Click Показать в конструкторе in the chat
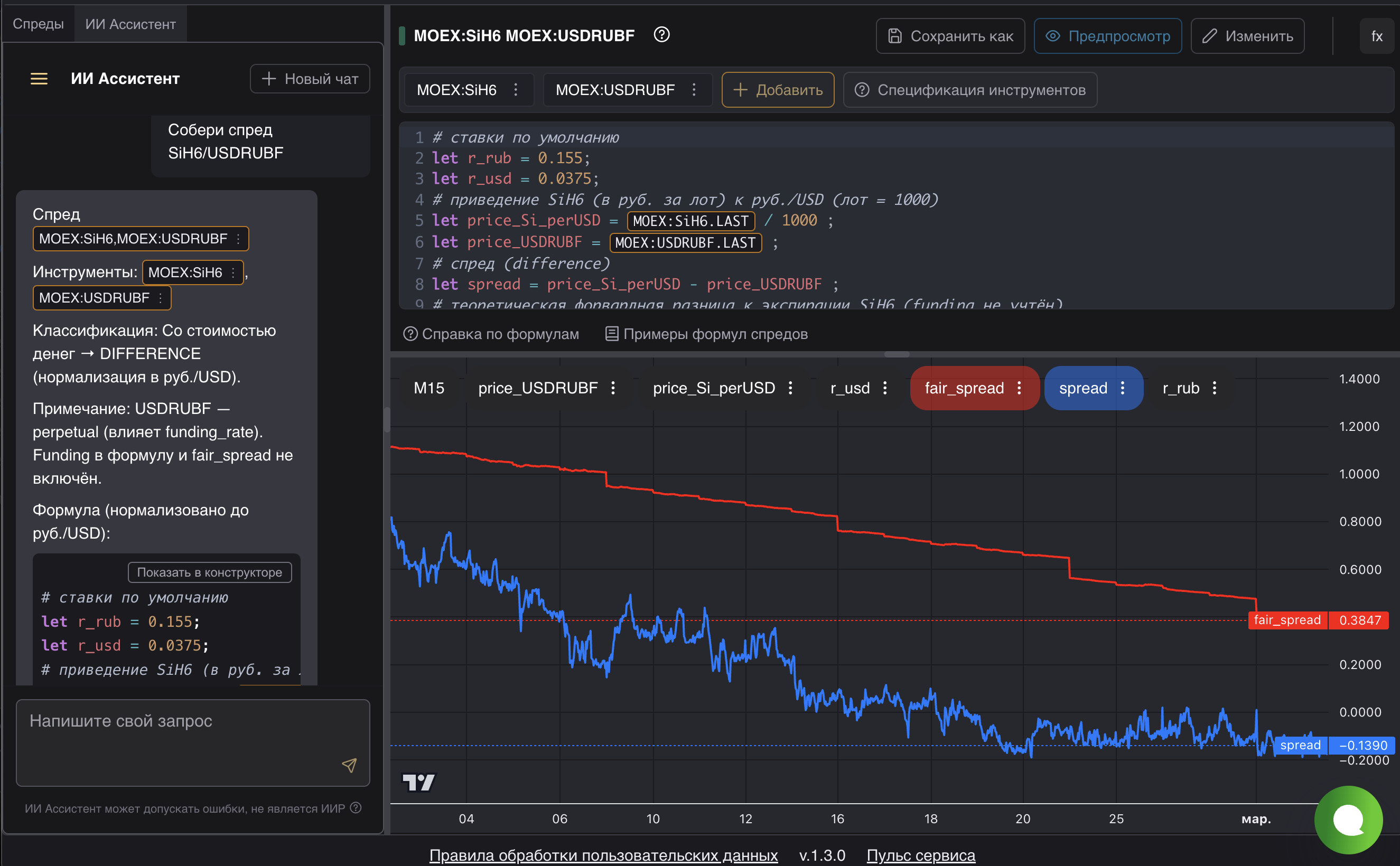 coord(210,572)
